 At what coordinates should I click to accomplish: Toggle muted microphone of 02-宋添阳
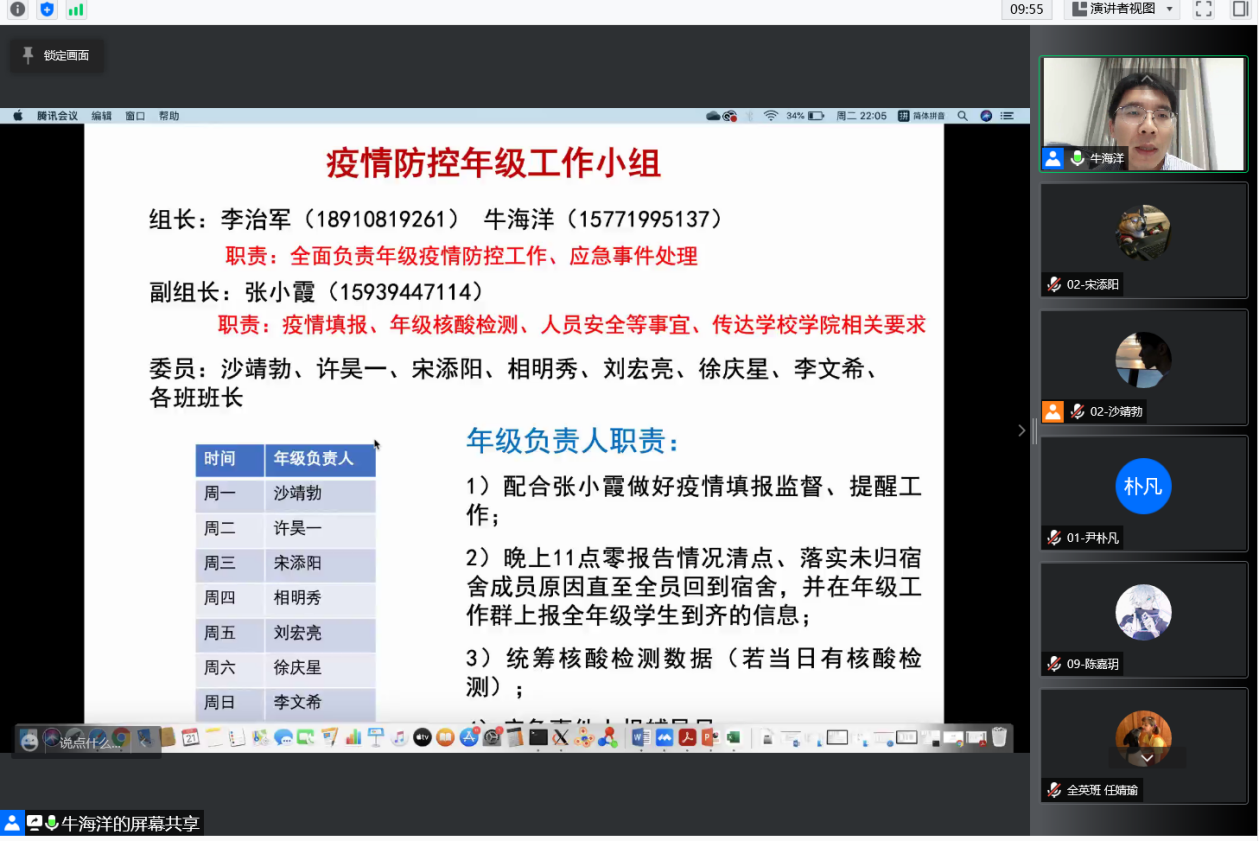1054,285
